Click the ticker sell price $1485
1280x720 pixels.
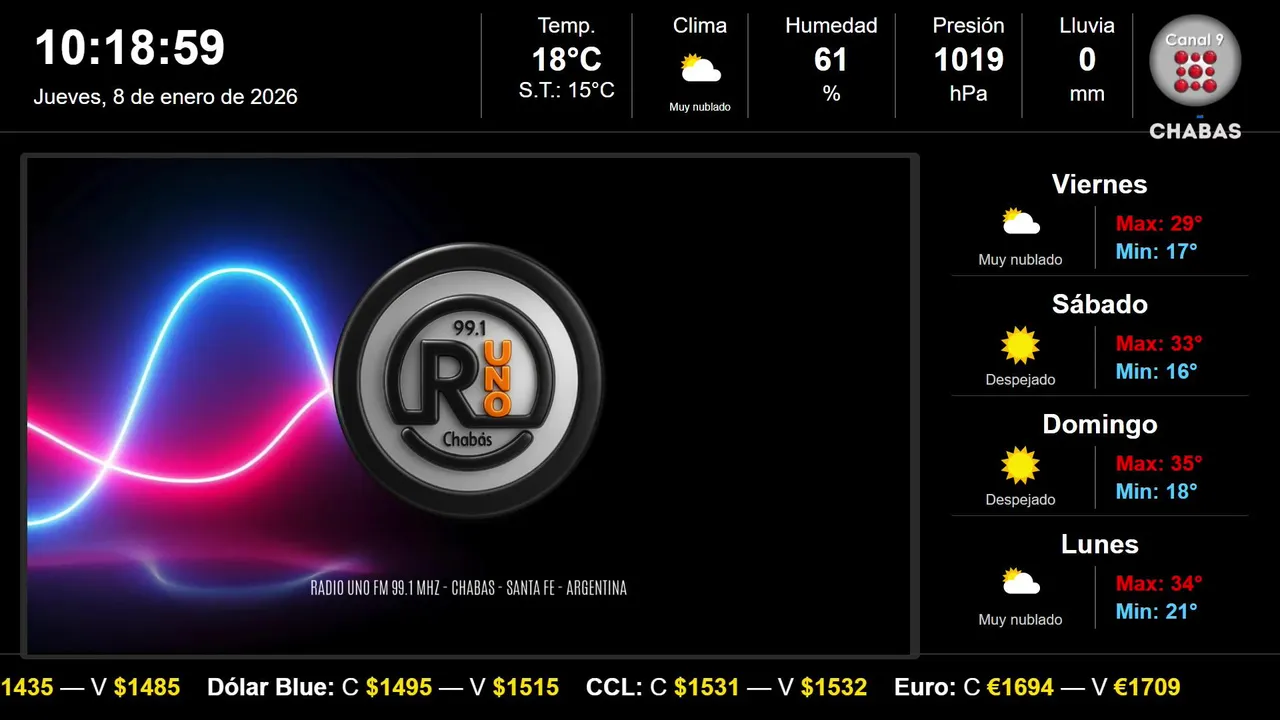coord(147,687)
